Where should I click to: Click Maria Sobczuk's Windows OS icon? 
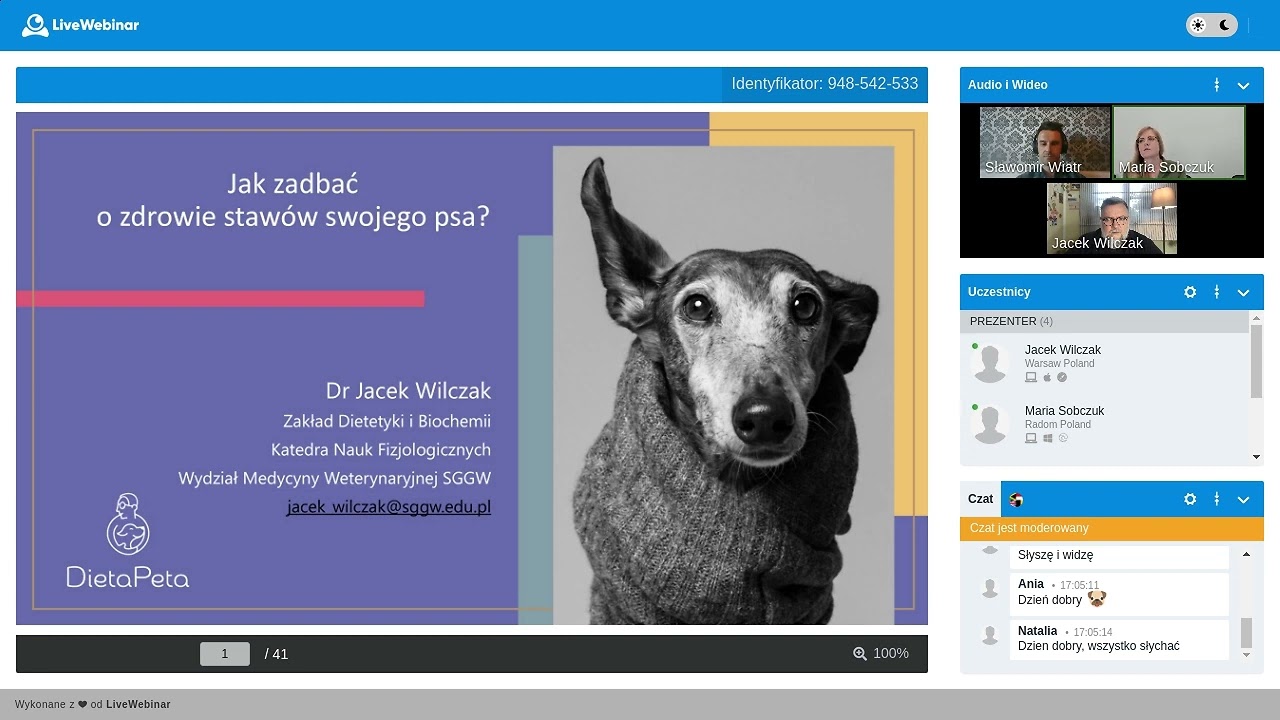(x=1048, y=439)
